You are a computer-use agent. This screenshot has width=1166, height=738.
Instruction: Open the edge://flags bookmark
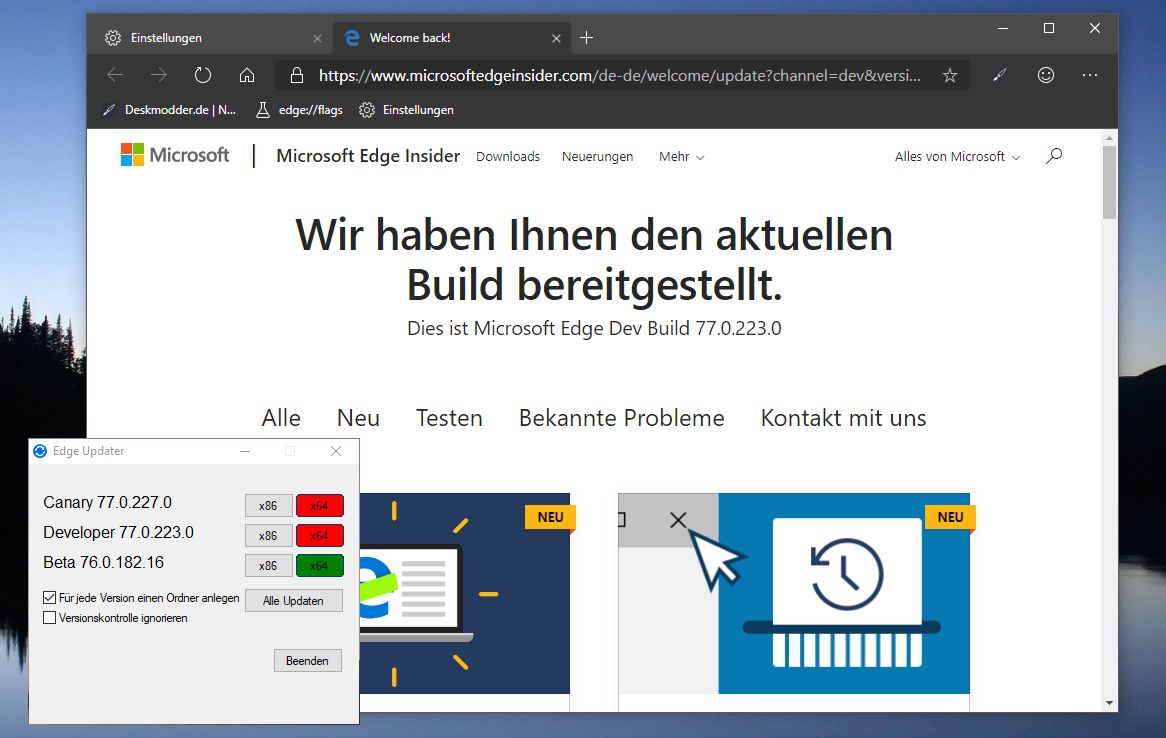(x=300, y=110)
